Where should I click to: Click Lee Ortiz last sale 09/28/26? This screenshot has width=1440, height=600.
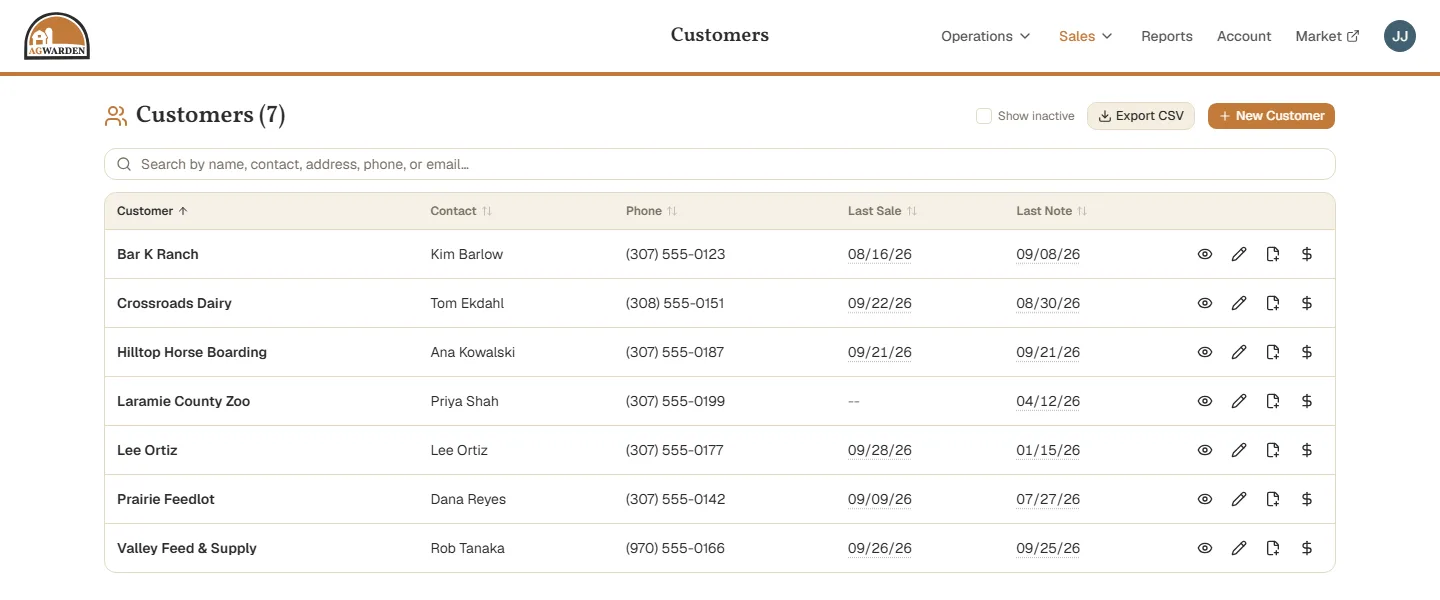pyautogui.click(x=880, y=450)
